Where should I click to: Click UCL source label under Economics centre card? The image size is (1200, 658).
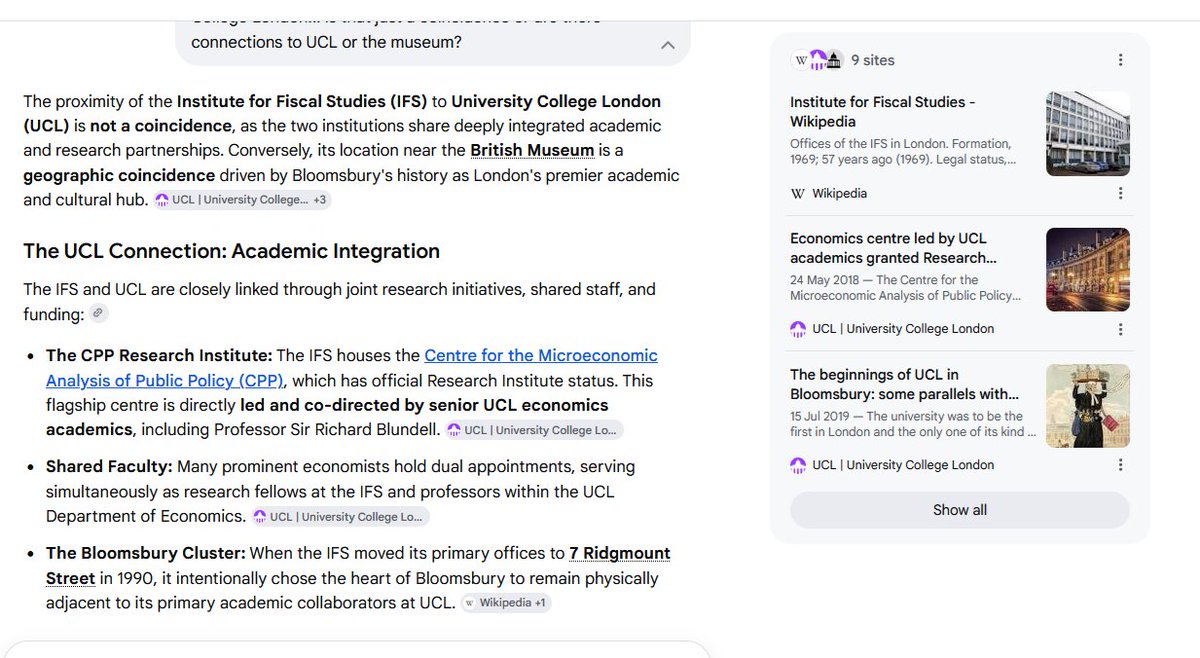point(892,329)
